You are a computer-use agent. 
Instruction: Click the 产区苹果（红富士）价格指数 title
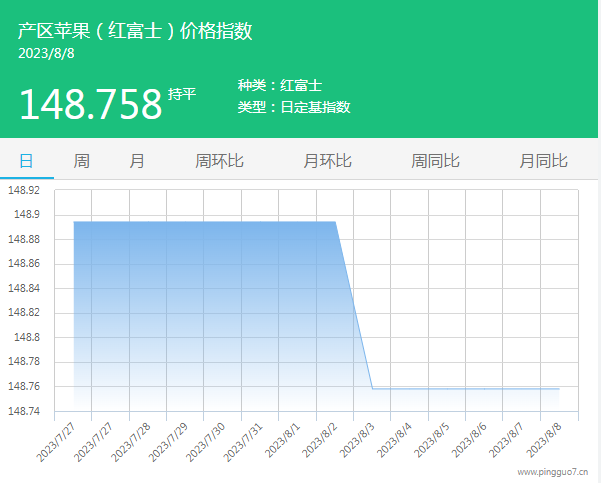135,30
